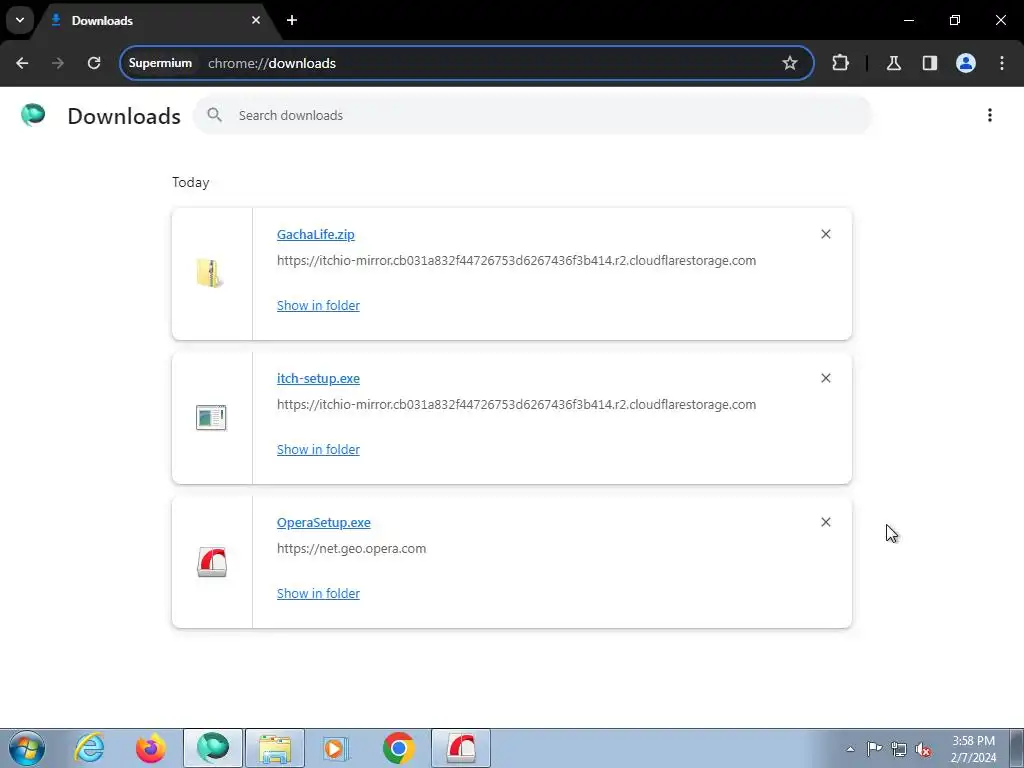Screen dimensions: 1024x768
Task: Open the Supermium main three-dot menu
Action: coord(1002,63)
